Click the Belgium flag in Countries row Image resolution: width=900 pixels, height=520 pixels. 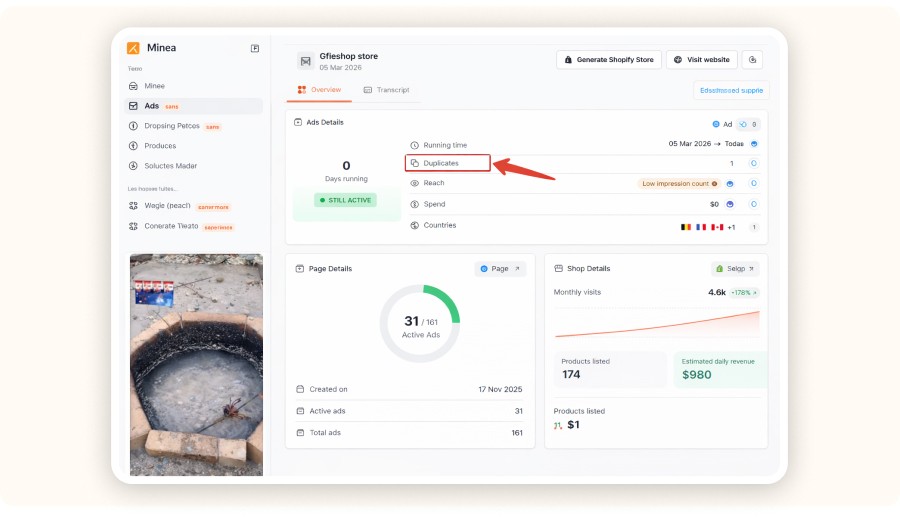click(686, 227)
